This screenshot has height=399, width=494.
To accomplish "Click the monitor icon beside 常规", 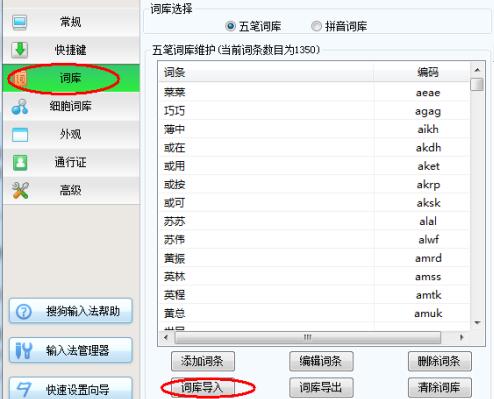I will (x=20, y=22).
